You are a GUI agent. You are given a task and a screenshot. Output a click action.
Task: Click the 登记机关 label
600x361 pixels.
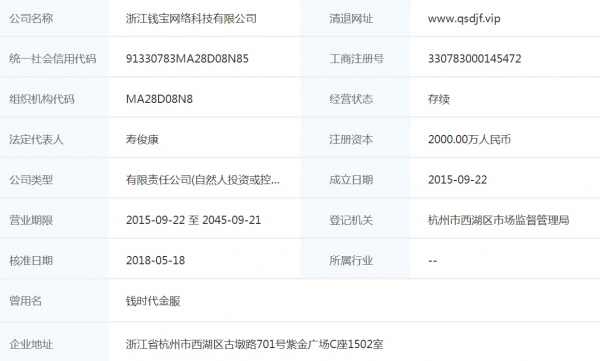[x=351, y=220]
